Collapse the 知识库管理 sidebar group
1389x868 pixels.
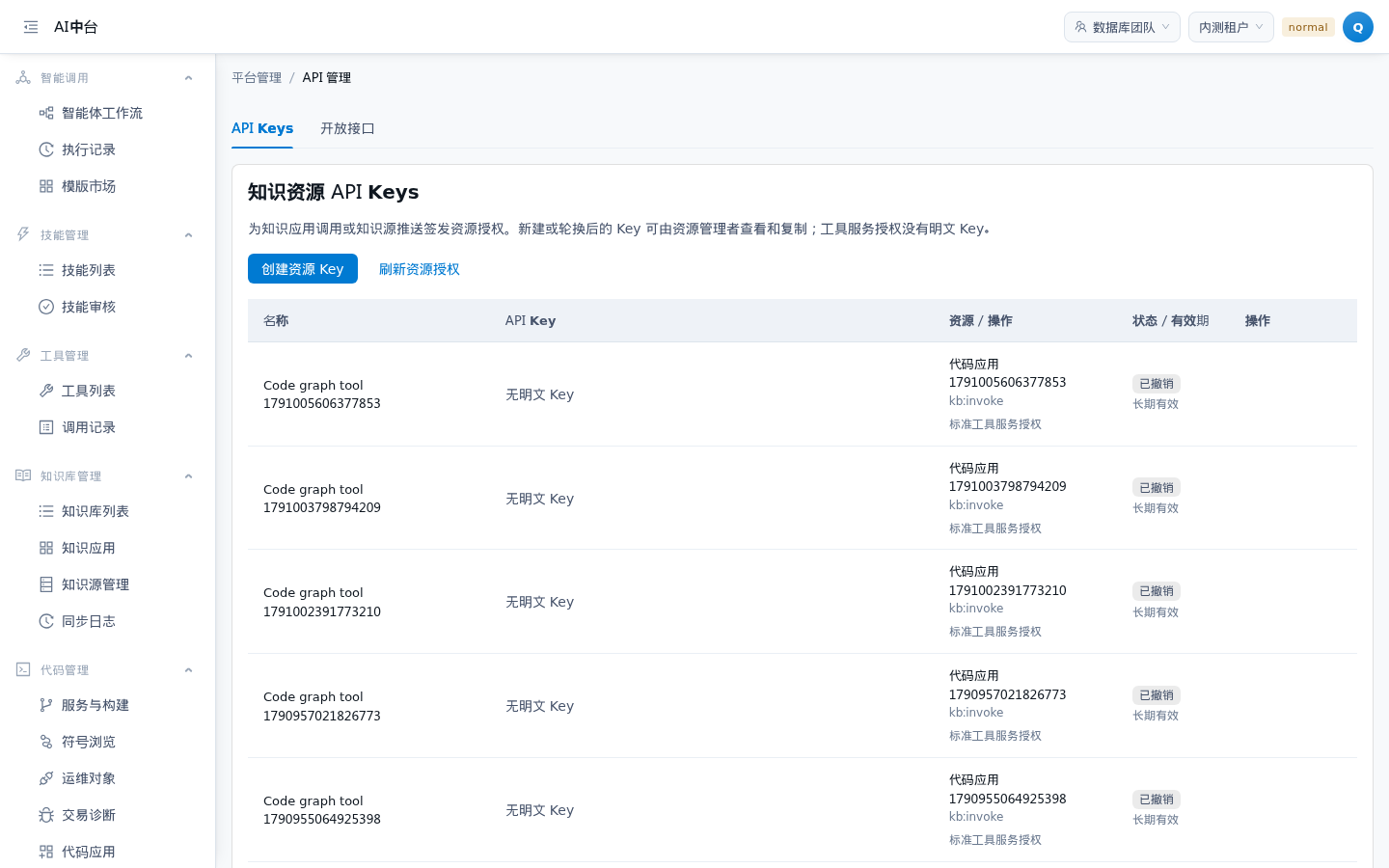pyautogui.click(x=189, y=476)
